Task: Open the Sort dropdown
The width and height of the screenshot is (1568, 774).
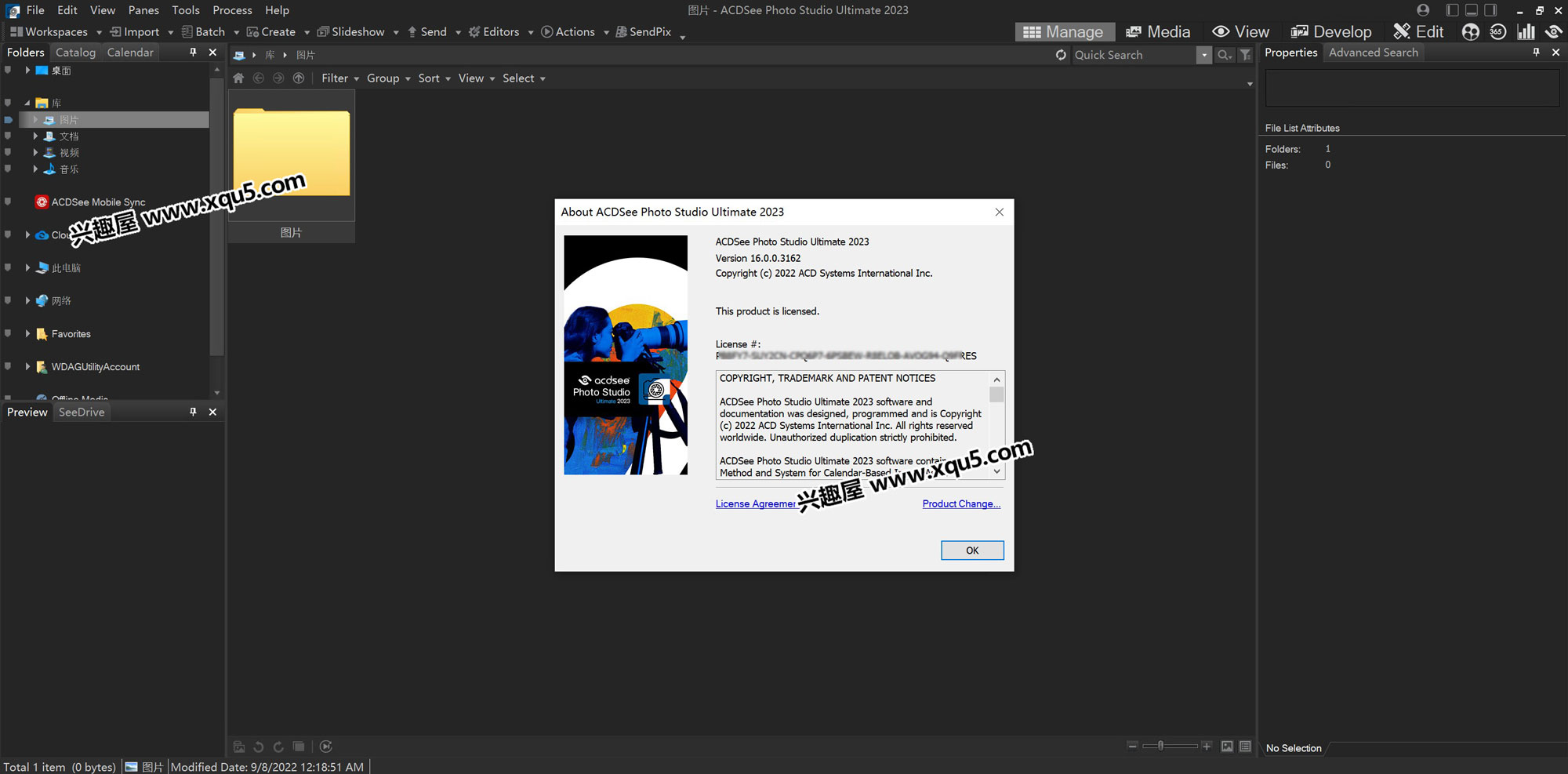Action: click(x=434, y=78)
